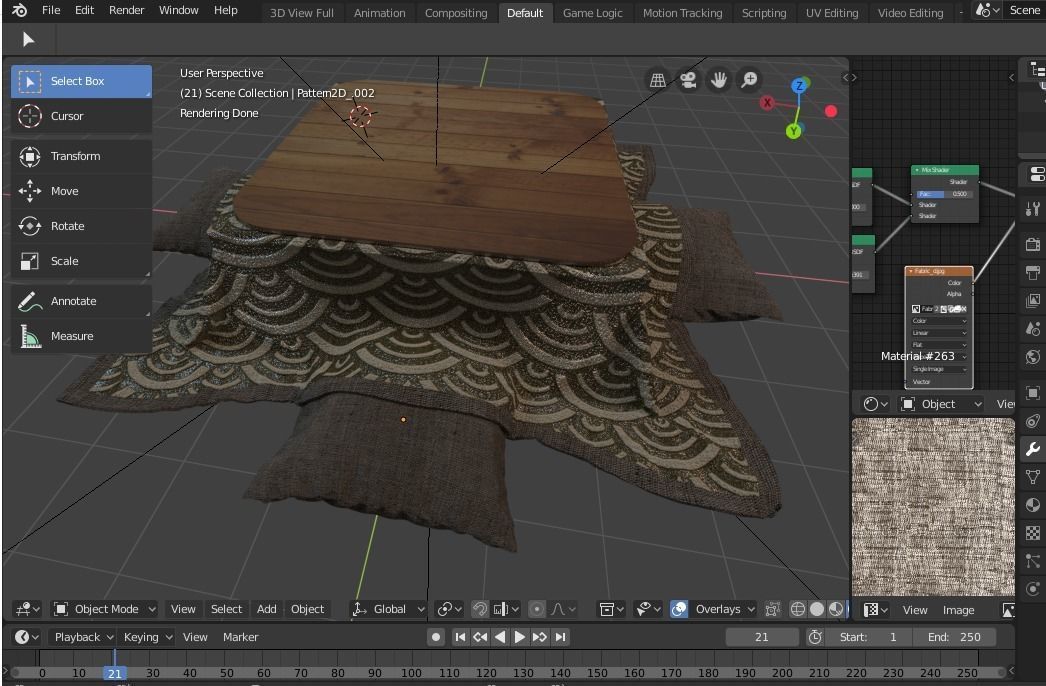Switch viewport to wireframe shading
1046x686 pixels.
click(x=798, y=609)
